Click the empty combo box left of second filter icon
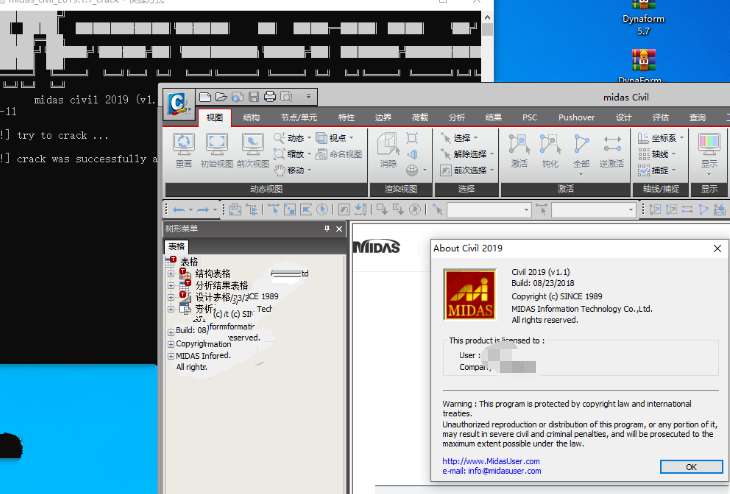 [489, 210]
